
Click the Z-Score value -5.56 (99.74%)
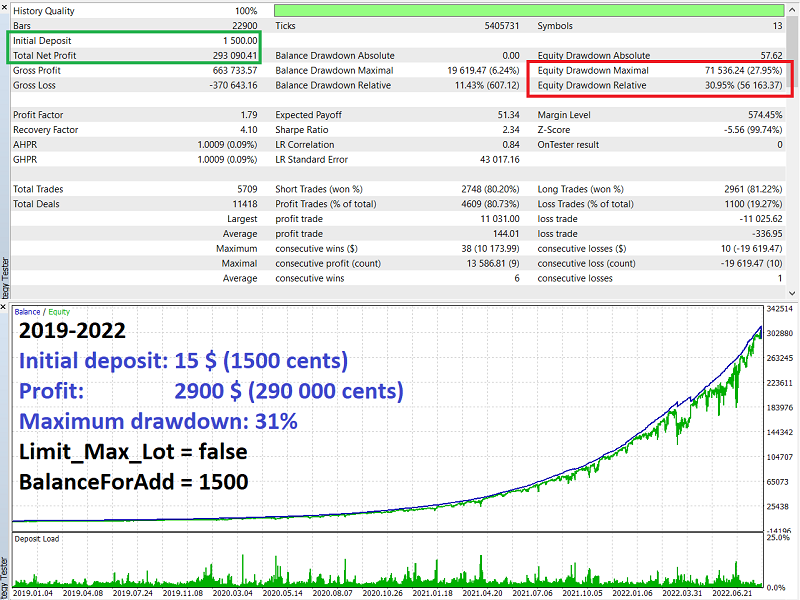[x=753, y=130]
